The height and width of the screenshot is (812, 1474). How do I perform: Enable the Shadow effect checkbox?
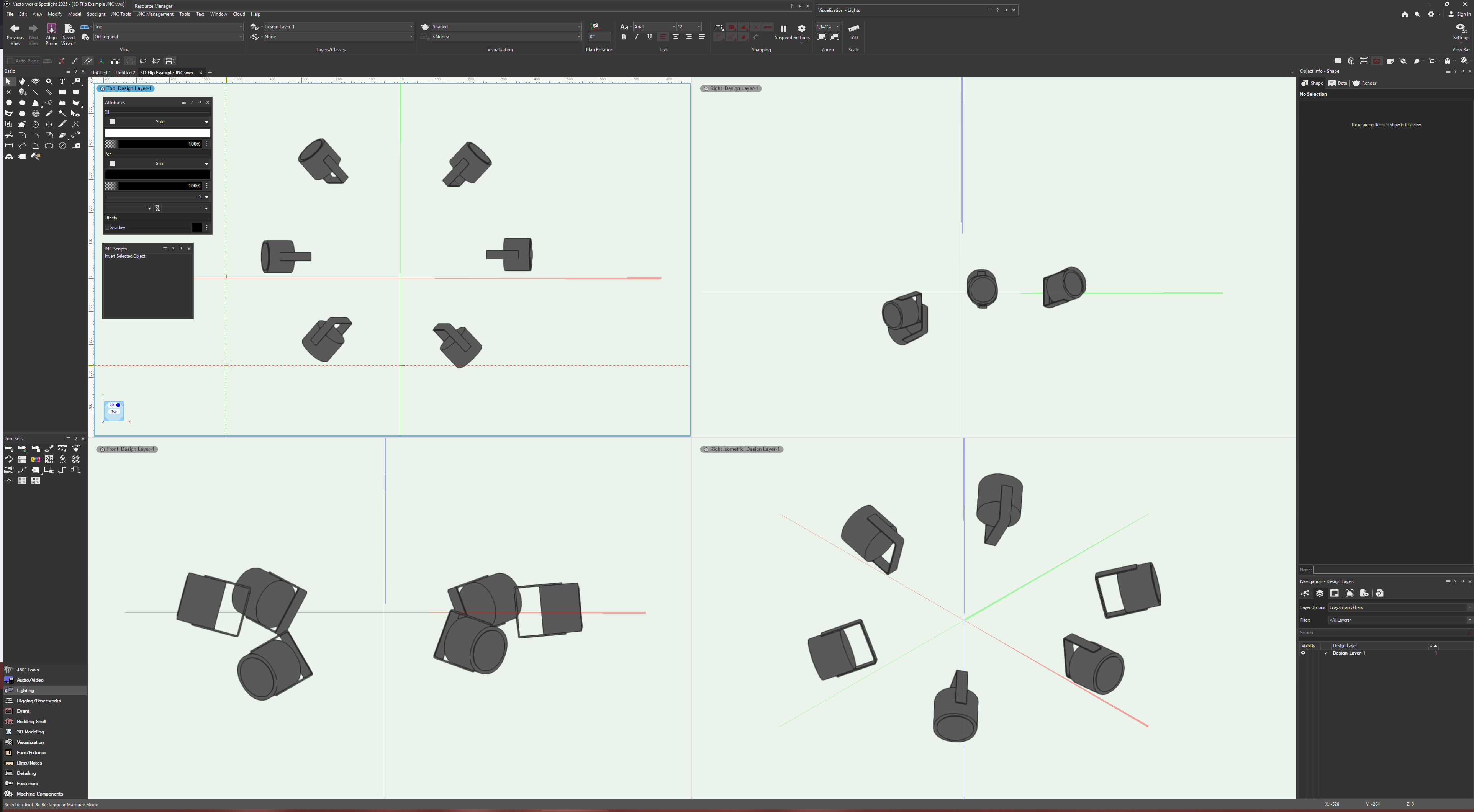[107, 228]
